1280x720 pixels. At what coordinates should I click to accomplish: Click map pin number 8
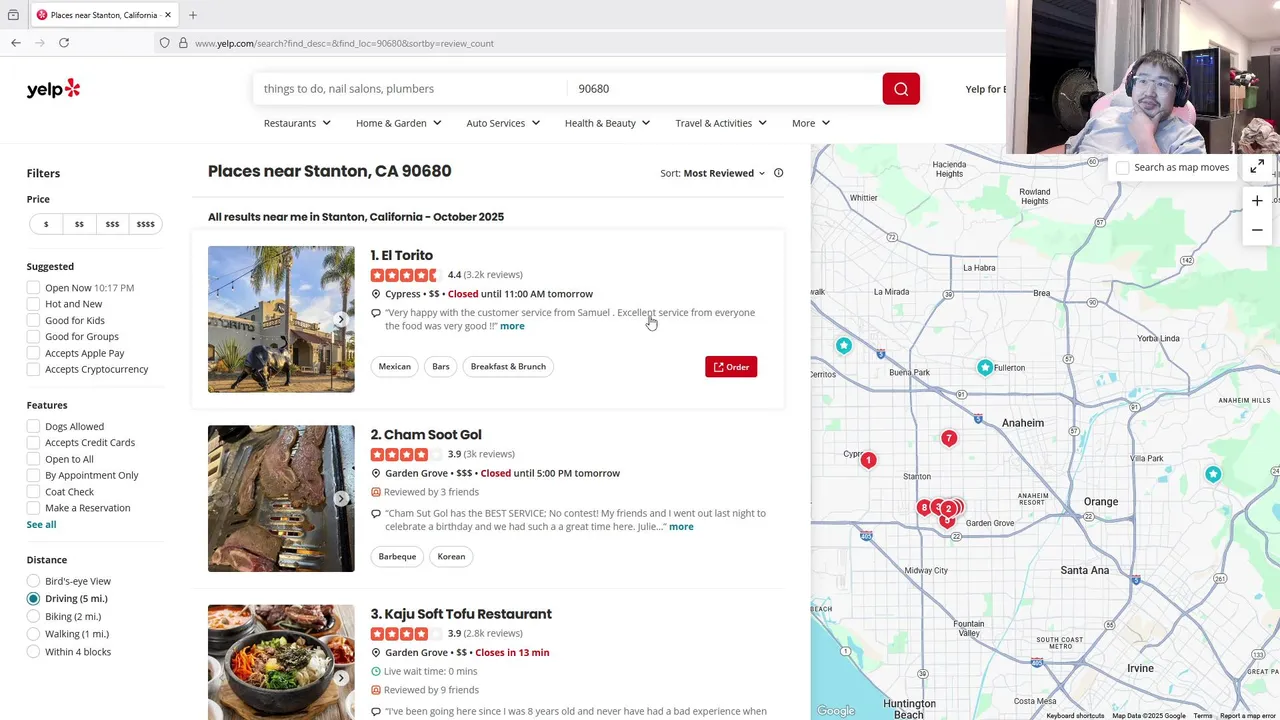coord(924,508)
